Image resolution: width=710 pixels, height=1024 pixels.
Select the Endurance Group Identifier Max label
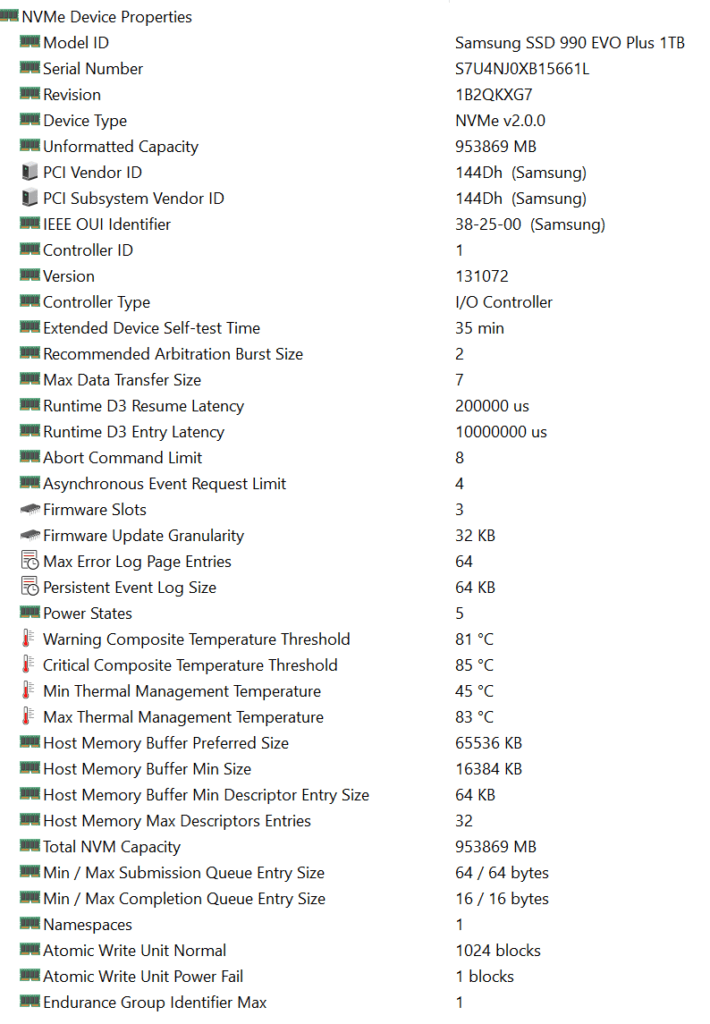tap(155, 1002)
